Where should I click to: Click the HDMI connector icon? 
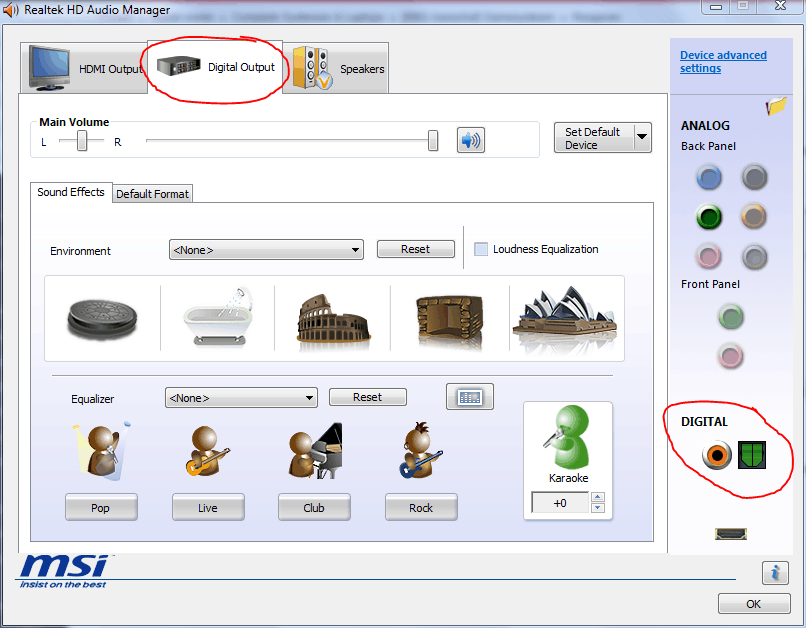[x=730, y=534]
